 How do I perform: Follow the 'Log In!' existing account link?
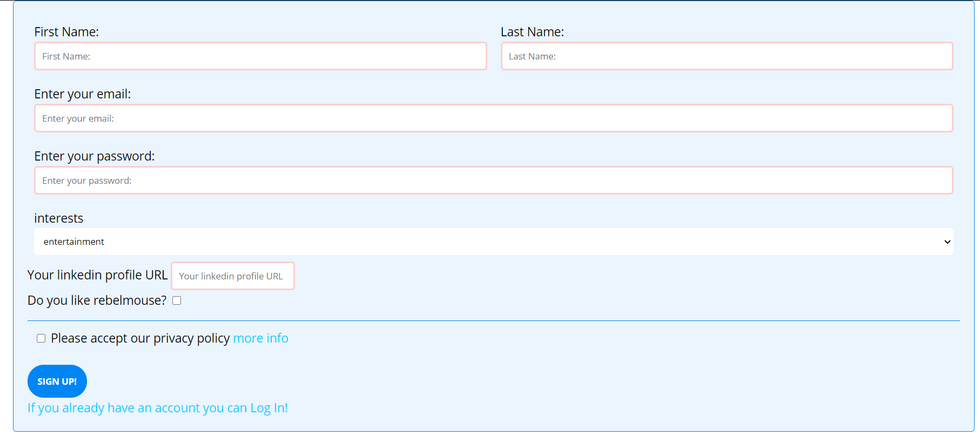pyautogui.click(x=268, y=408)
